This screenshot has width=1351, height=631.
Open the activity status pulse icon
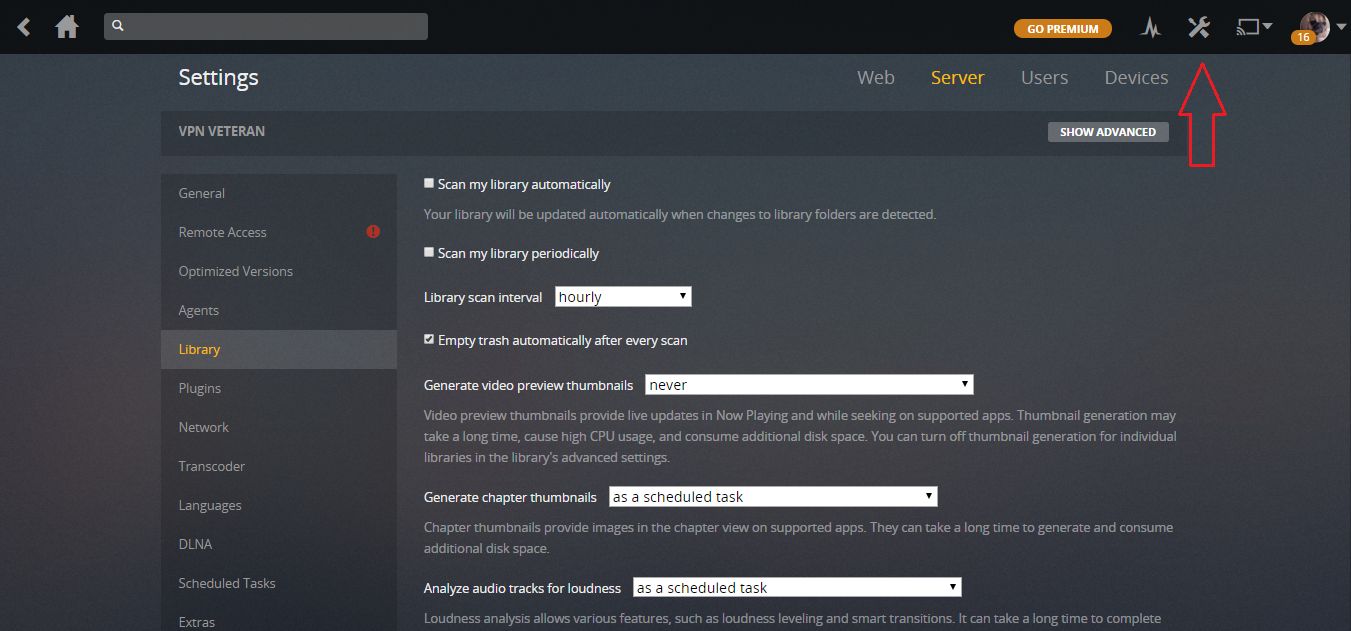click(x=1151, y=28)
